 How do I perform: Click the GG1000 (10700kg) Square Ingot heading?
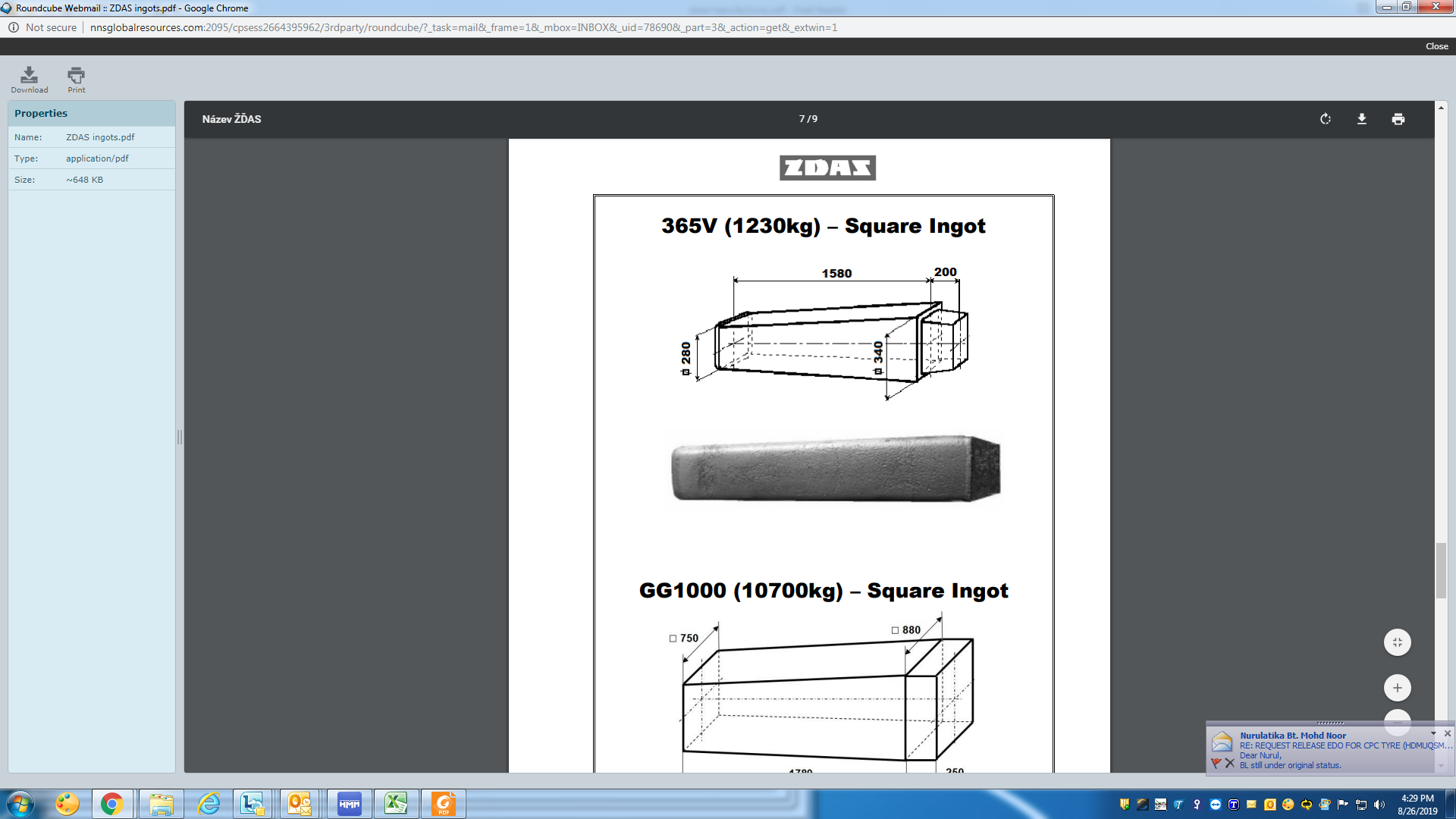click(824, 591)
